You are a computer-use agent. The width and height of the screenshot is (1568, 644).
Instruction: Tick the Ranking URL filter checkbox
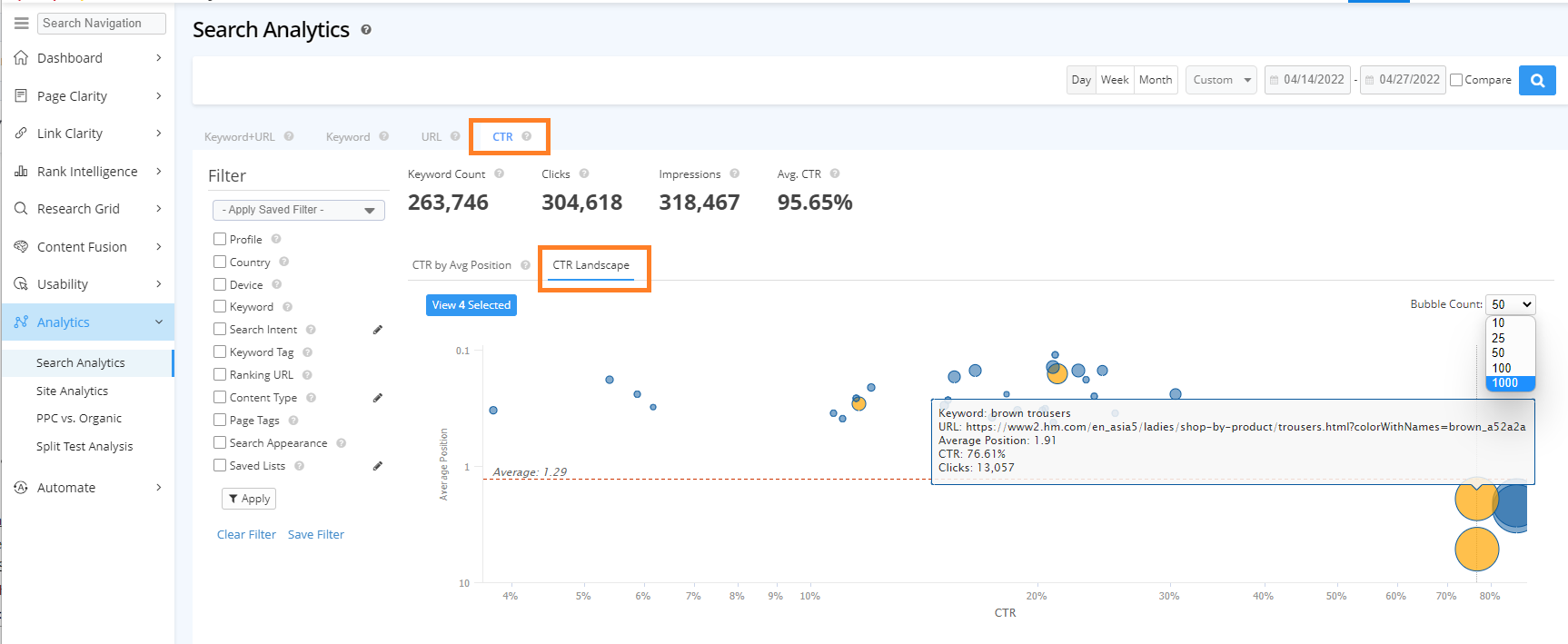click(x=220, y=374)
